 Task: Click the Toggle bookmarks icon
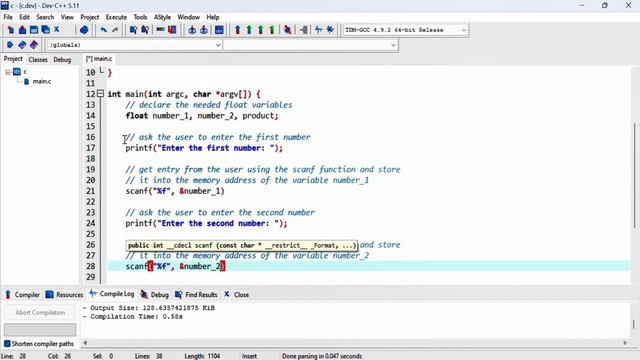pos(22,45)
